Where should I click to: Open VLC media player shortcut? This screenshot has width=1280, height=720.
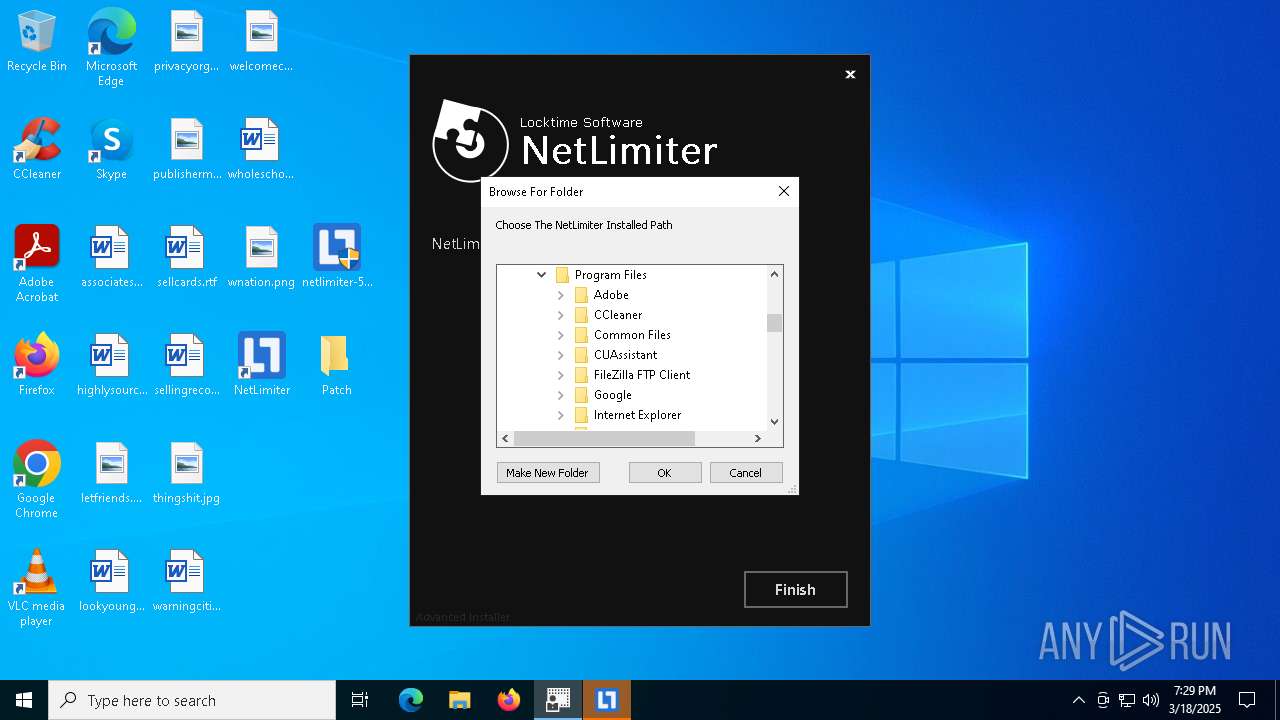[37, 588]
